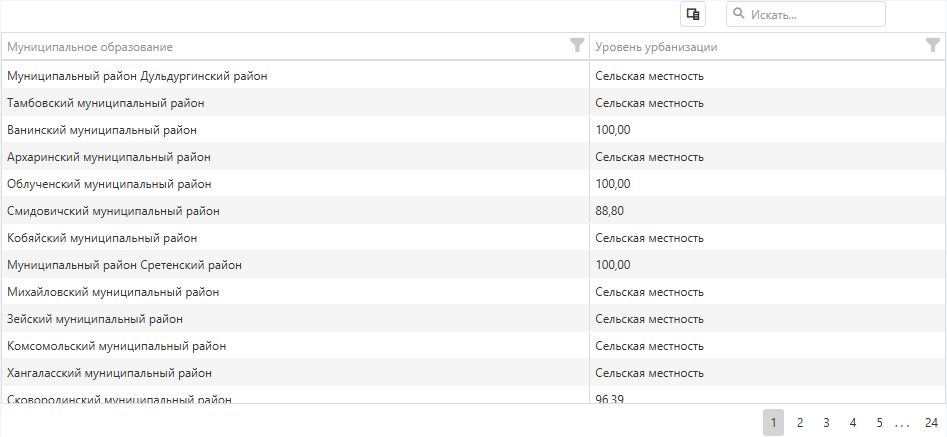Select the Ванинский муниципальный район row

(102, 130)
